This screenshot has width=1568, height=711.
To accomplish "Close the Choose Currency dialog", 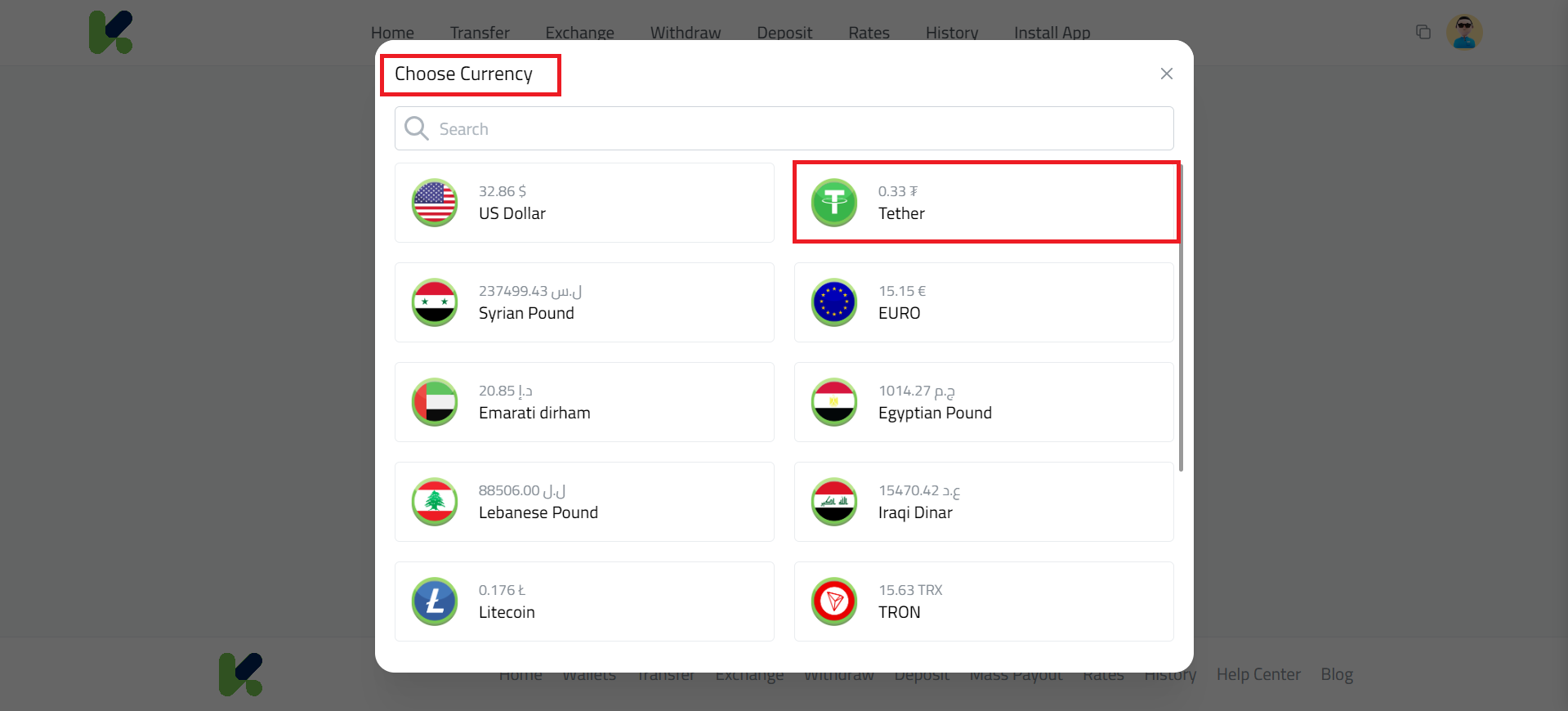I will pos(1167,74).
